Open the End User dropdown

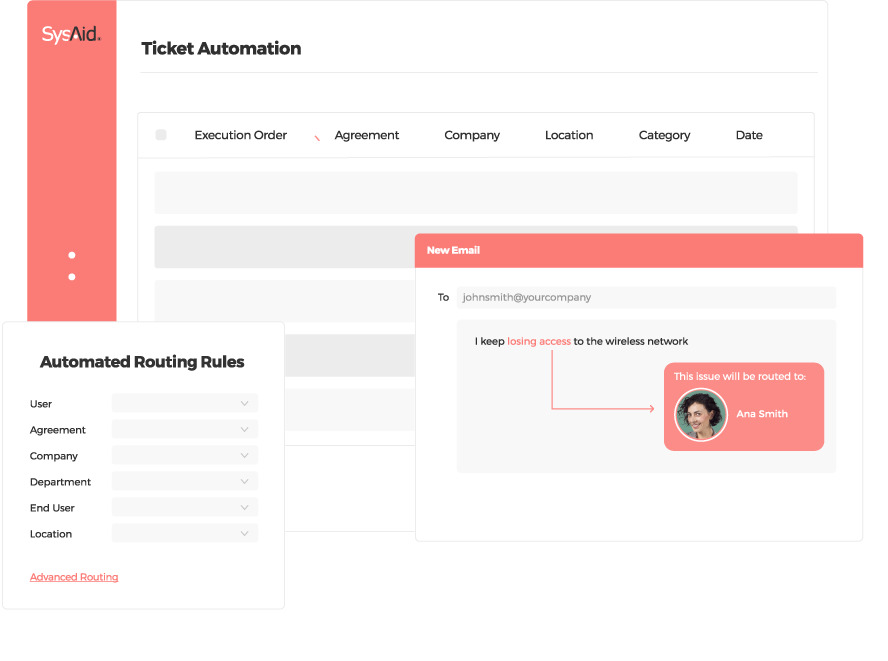click(185, 508)
